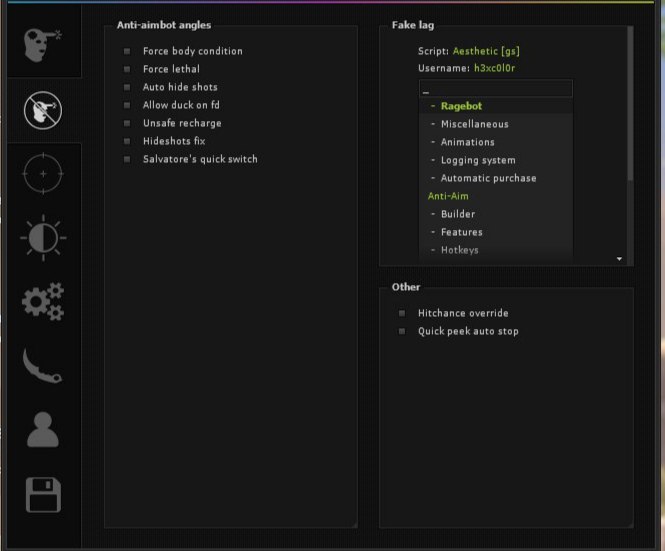
Task: Click the Hitchance override label
Action: [x=463, y=313]
